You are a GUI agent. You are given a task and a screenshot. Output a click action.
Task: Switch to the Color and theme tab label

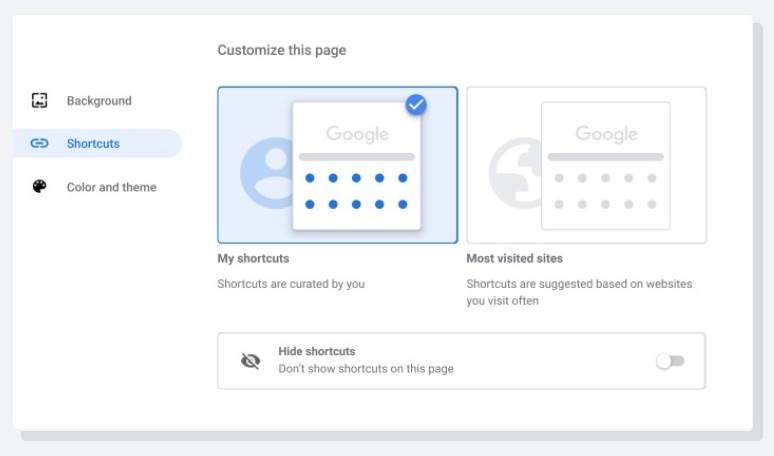(x=111, y=187)
